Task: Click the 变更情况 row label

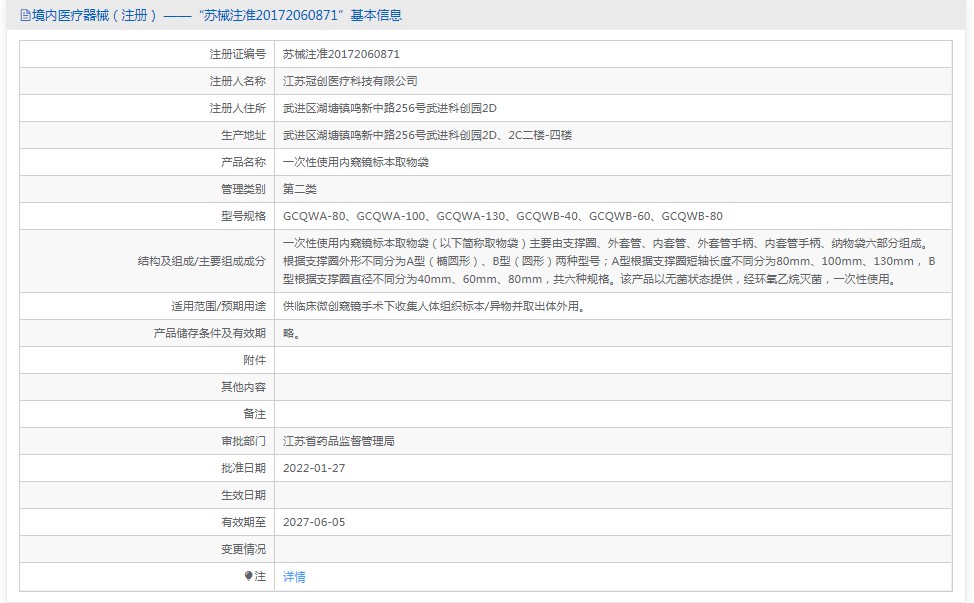Action: click(x=243, y=549)
